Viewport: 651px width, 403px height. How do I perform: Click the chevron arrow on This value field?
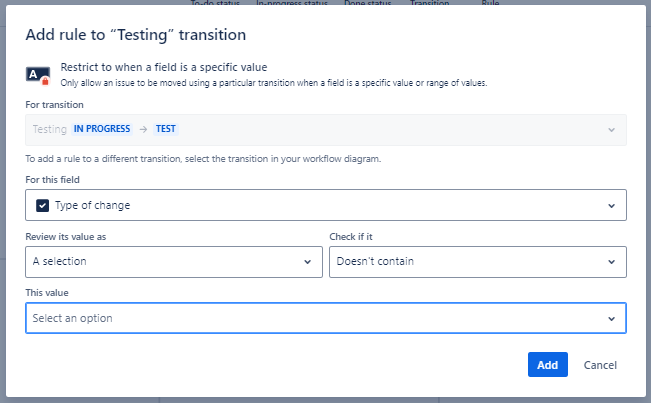click(611, 318)
